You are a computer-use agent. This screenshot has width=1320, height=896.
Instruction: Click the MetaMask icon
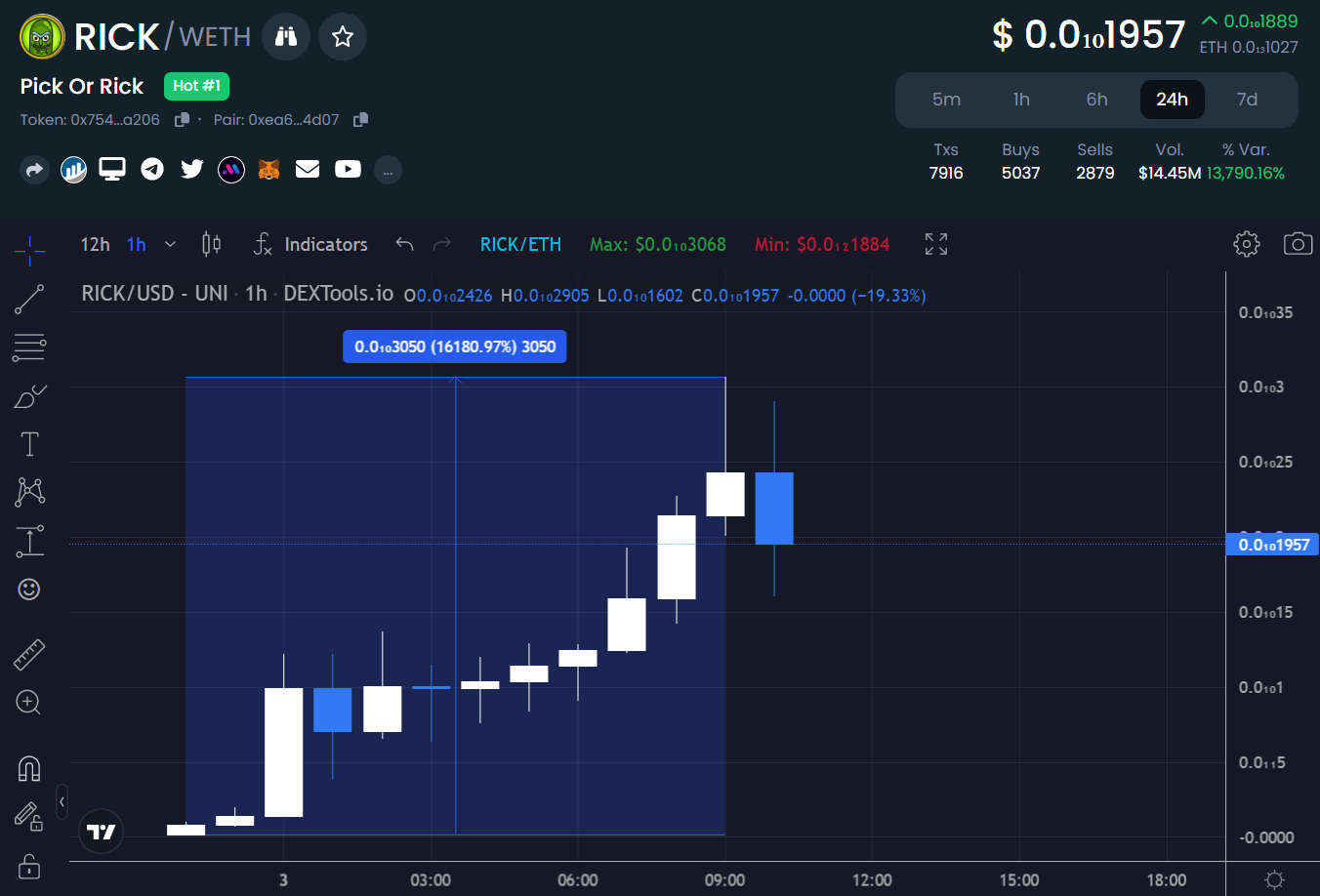point(268,169)
